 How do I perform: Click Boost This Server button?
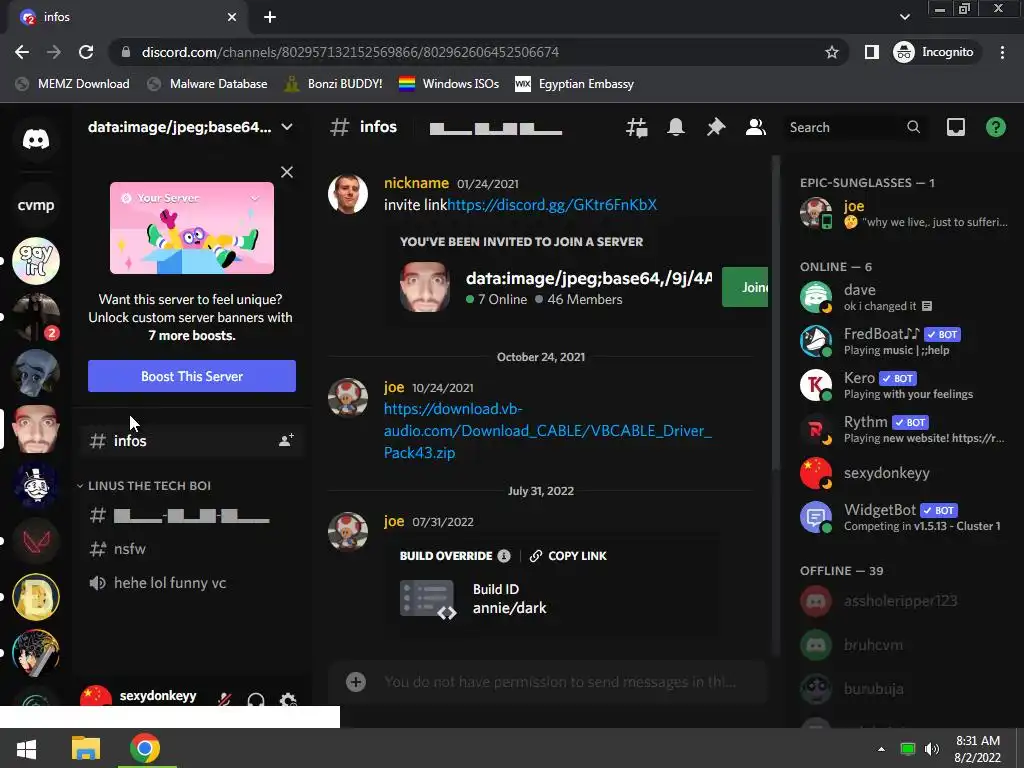click(x=192, y=376)
